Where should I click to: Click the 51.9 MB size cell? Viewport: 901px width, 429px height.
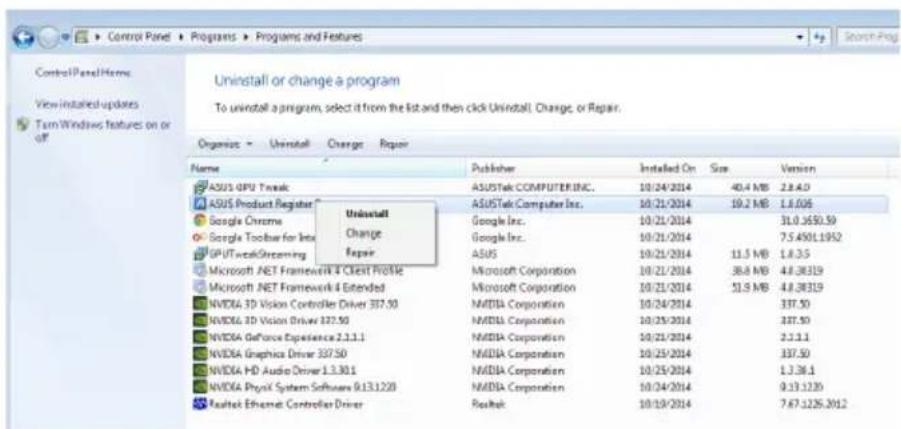(x=750, y=287)
